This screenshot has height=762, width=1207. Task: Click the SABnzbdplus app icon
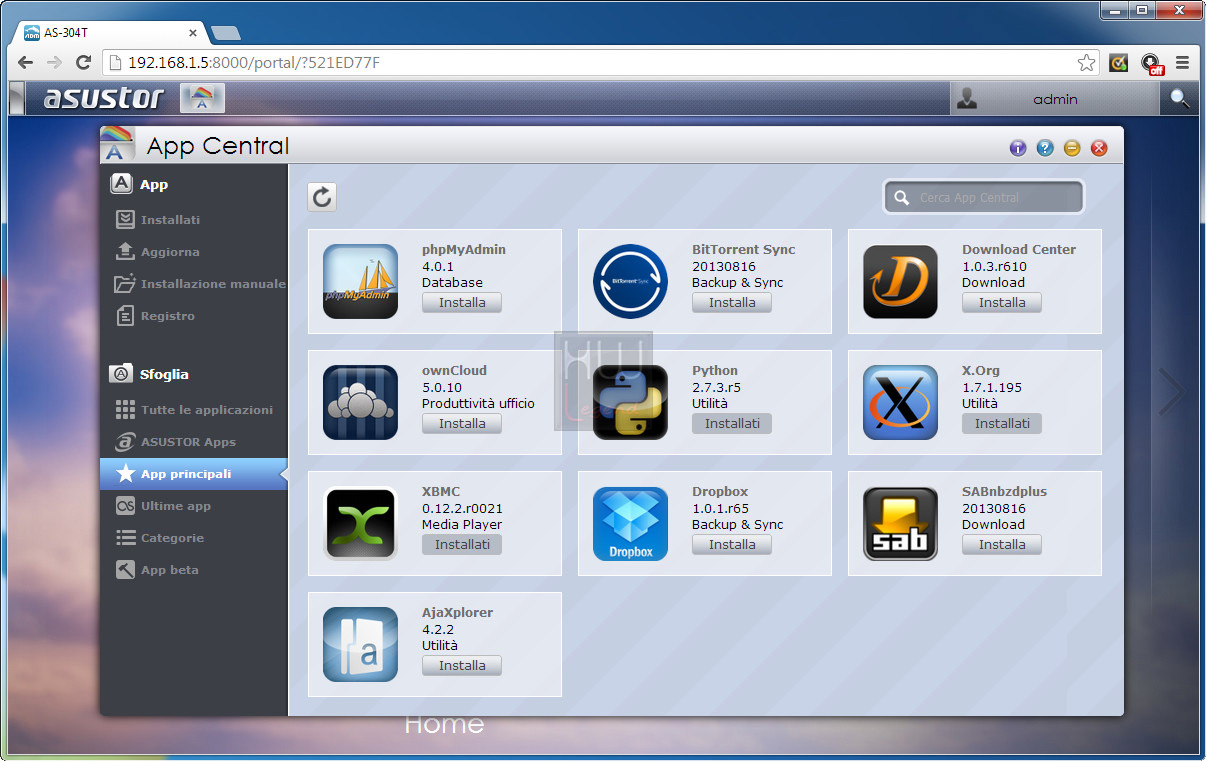point(900,524)
